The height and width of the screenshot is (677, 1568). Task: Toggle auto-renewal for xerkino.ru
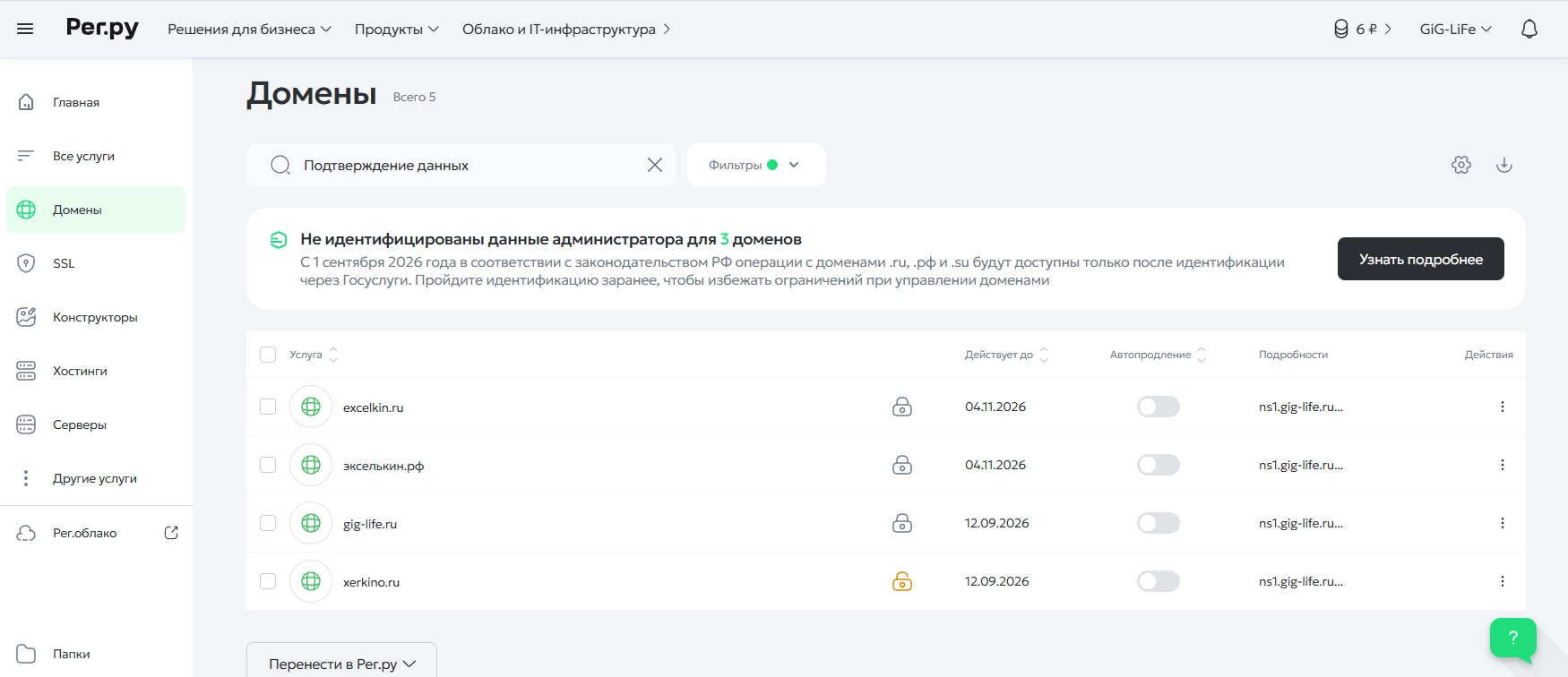[x=1158, y=581]
